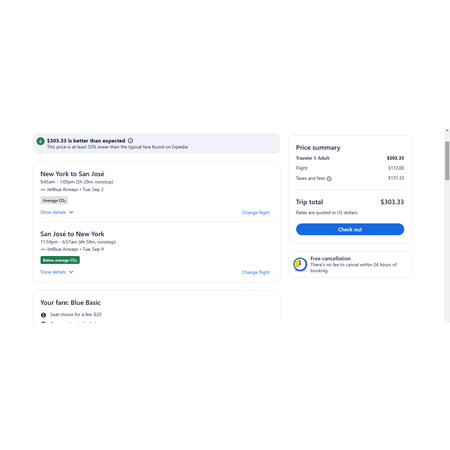The height and width of the screenshot is (450, 450).
Task: Change flight for New York to San José
Action: coord(256,213)
